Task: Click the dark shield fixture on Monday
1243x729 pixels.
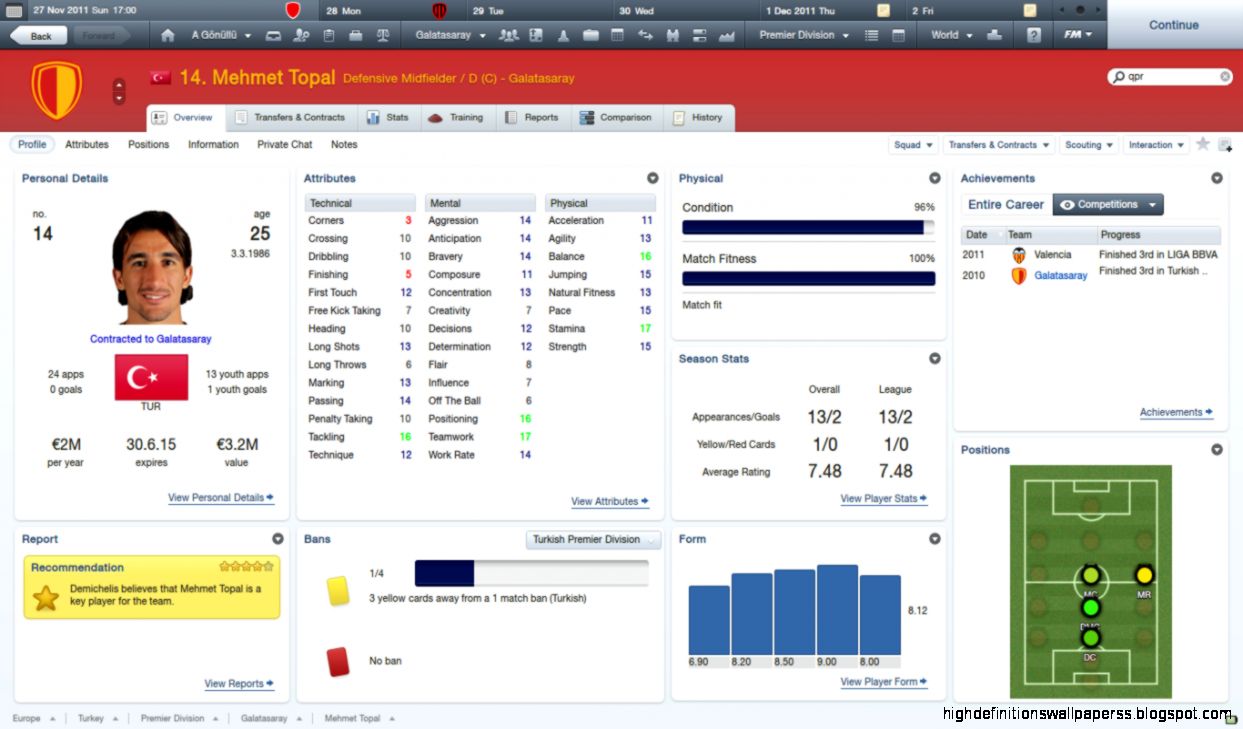Action: [x=439, y=10]
